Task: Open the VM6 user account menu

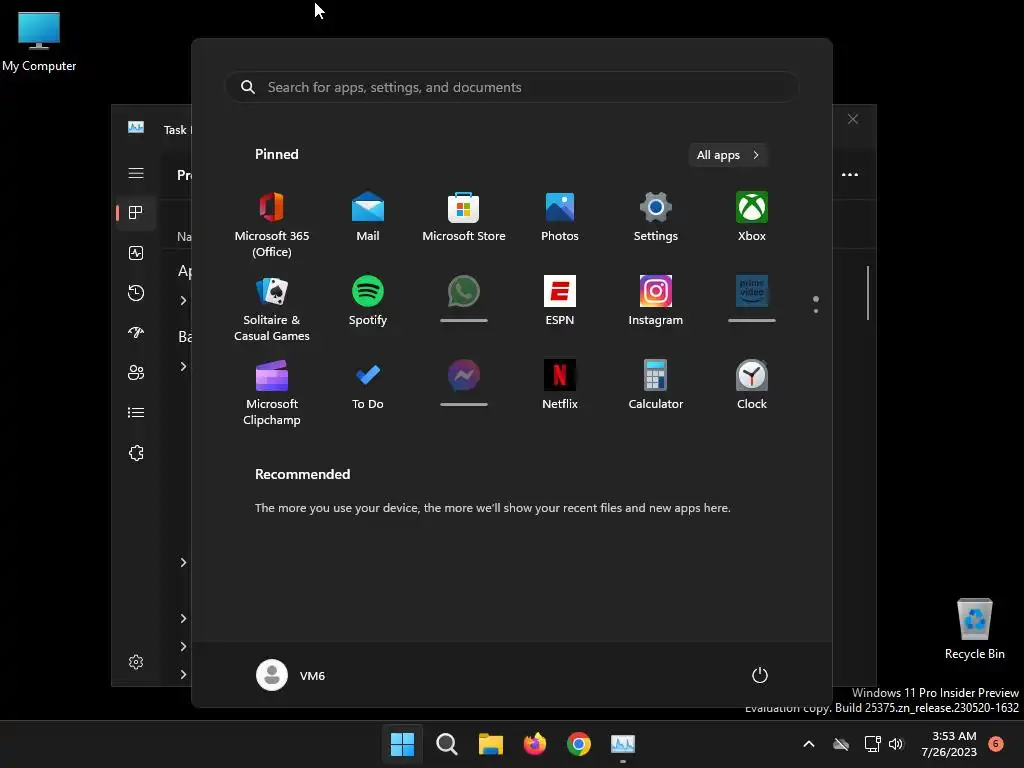Action: coord(291,675)
